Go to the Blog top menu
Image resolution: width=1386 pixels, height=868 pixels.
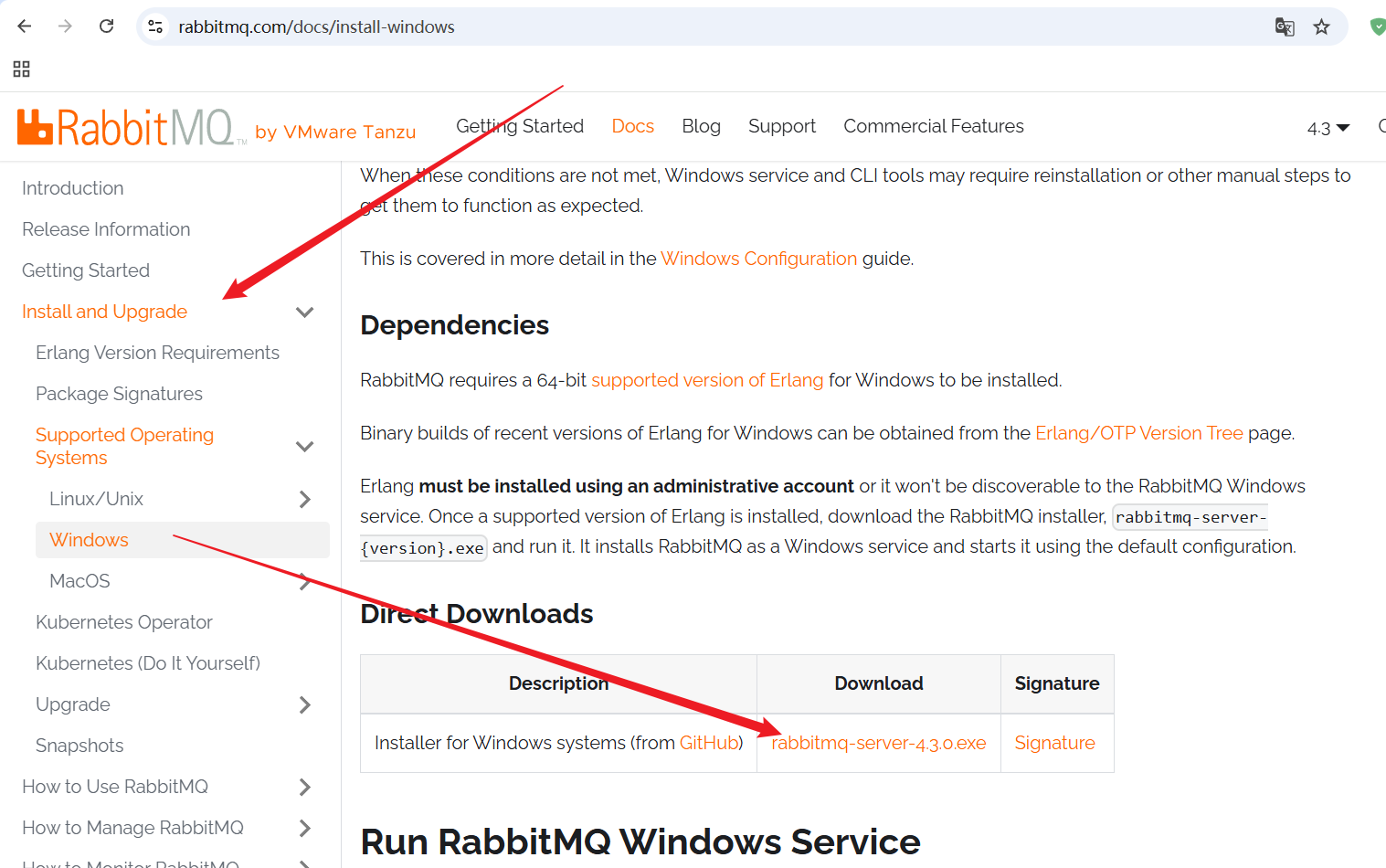pos(701,126)
